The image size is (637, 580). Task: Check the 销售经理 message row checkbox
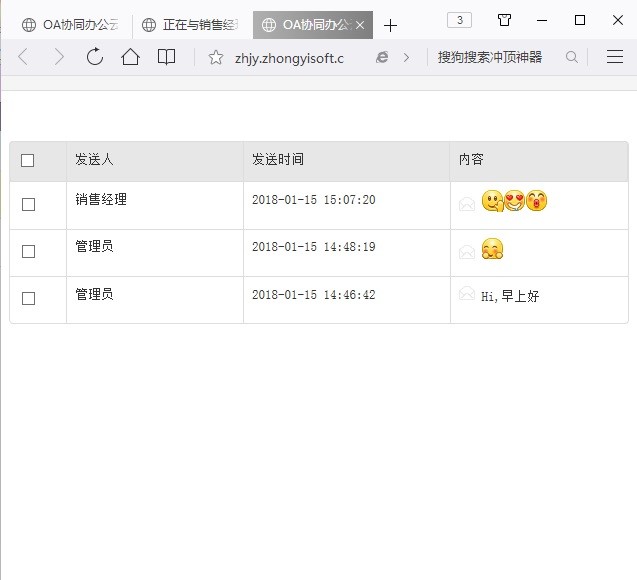[28, 204]
